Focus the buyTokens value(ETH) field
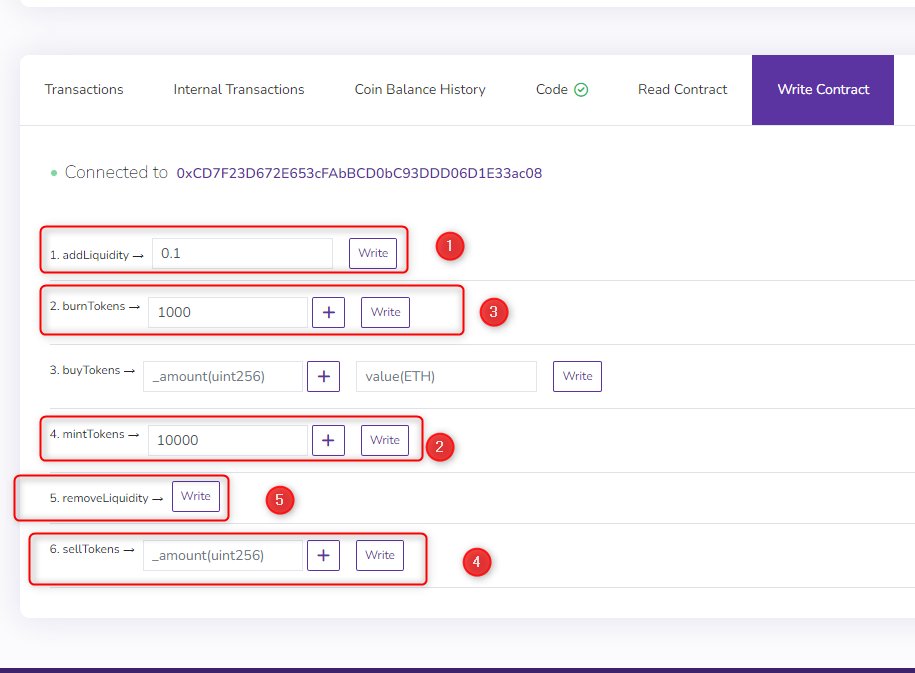Screen dimensions: 915x673 [x=446, y=376]
